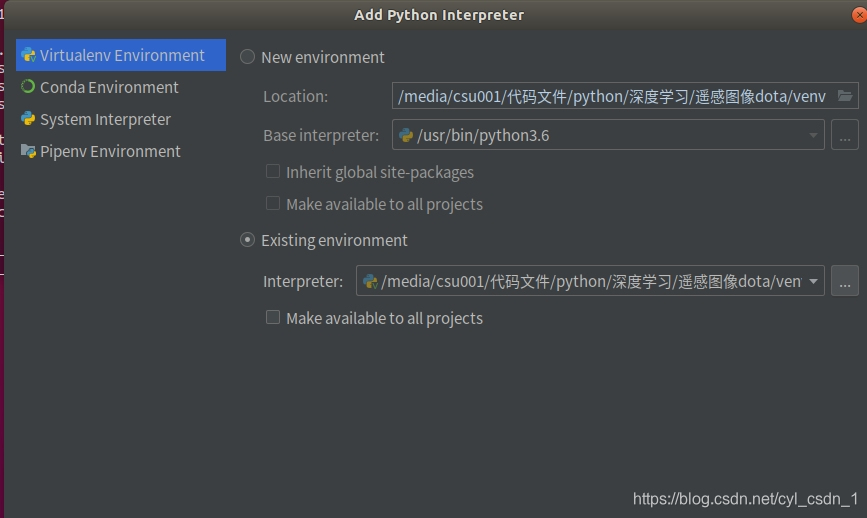Switch to System Interpreter option
This screenshot has height=518, width=867.
coord(105,120)
